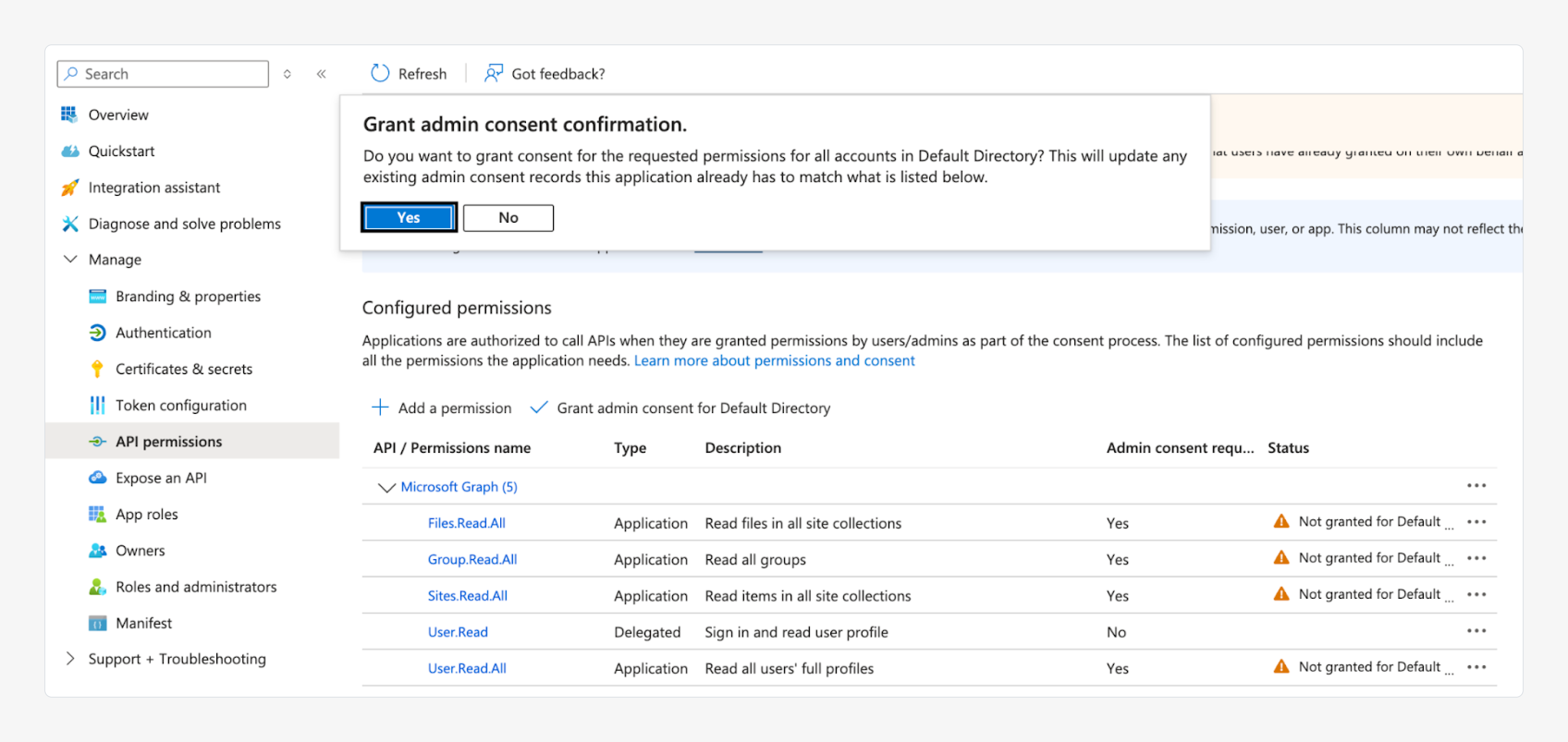
Task: Open Learn more about permissions and consent link
Action: [774, 361]
